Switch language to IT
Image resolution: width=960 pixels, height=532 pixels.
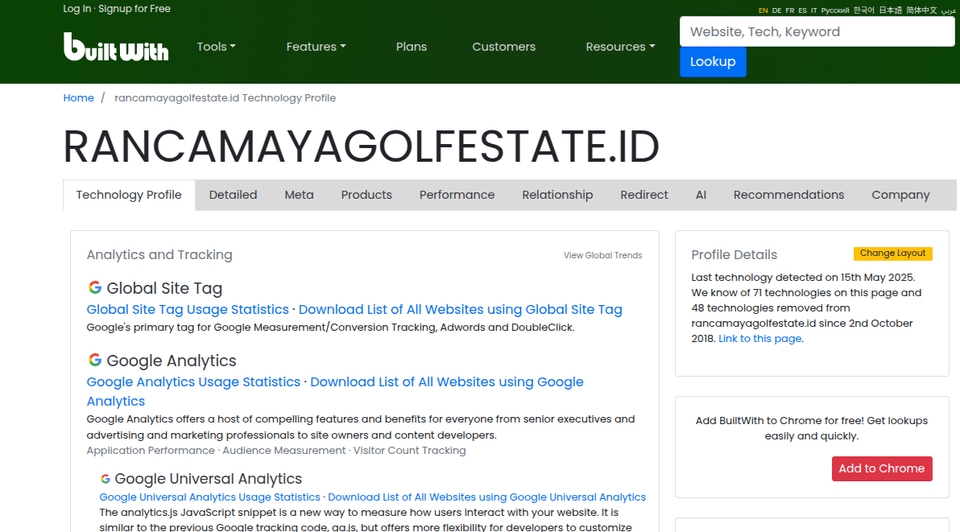tap(814, 10)
